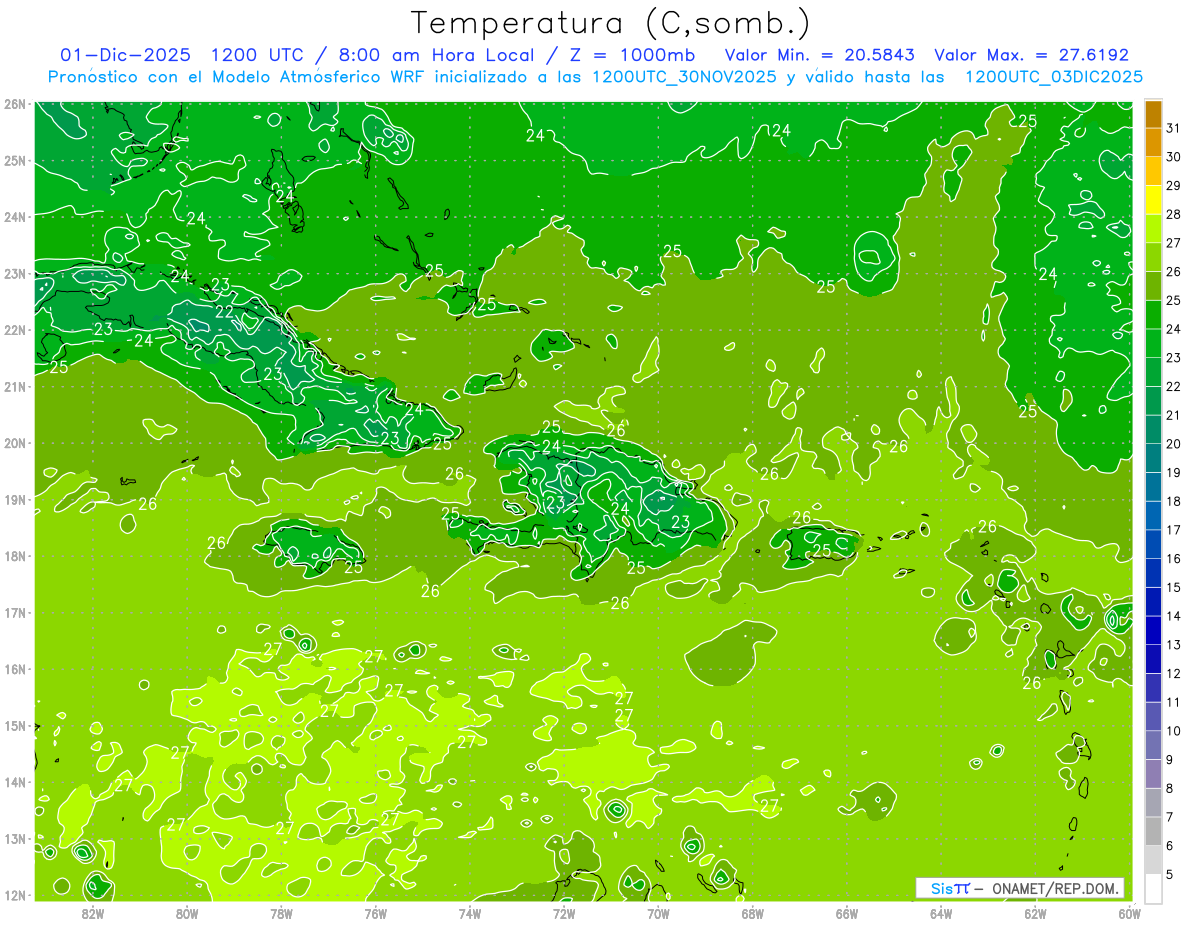The height and width of the screenshot is (927, 1200).
Task: Pick the teal swatch between 19 and 20
Action: (x=1153, y=458)
